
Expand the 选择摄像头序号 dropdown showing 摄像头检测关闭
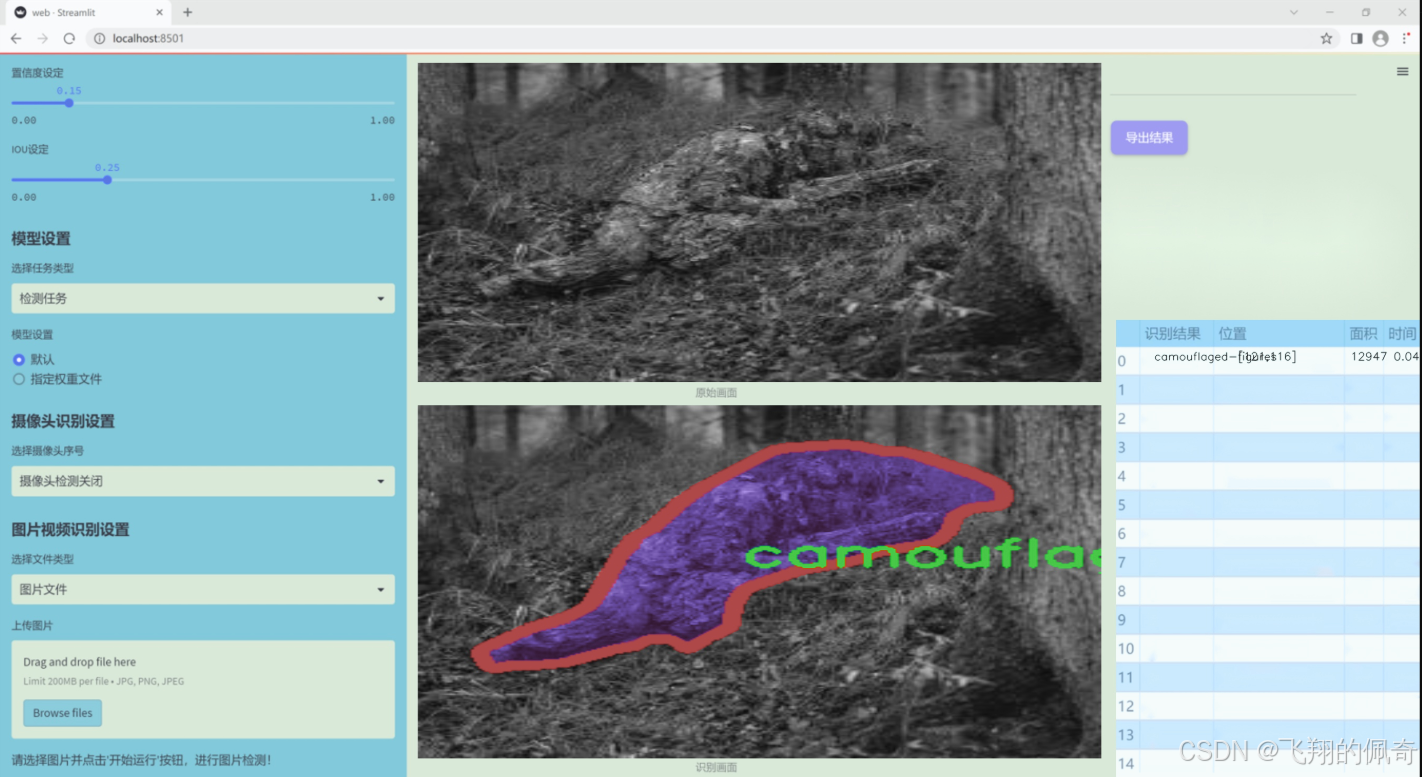click(x=203, y=481)
